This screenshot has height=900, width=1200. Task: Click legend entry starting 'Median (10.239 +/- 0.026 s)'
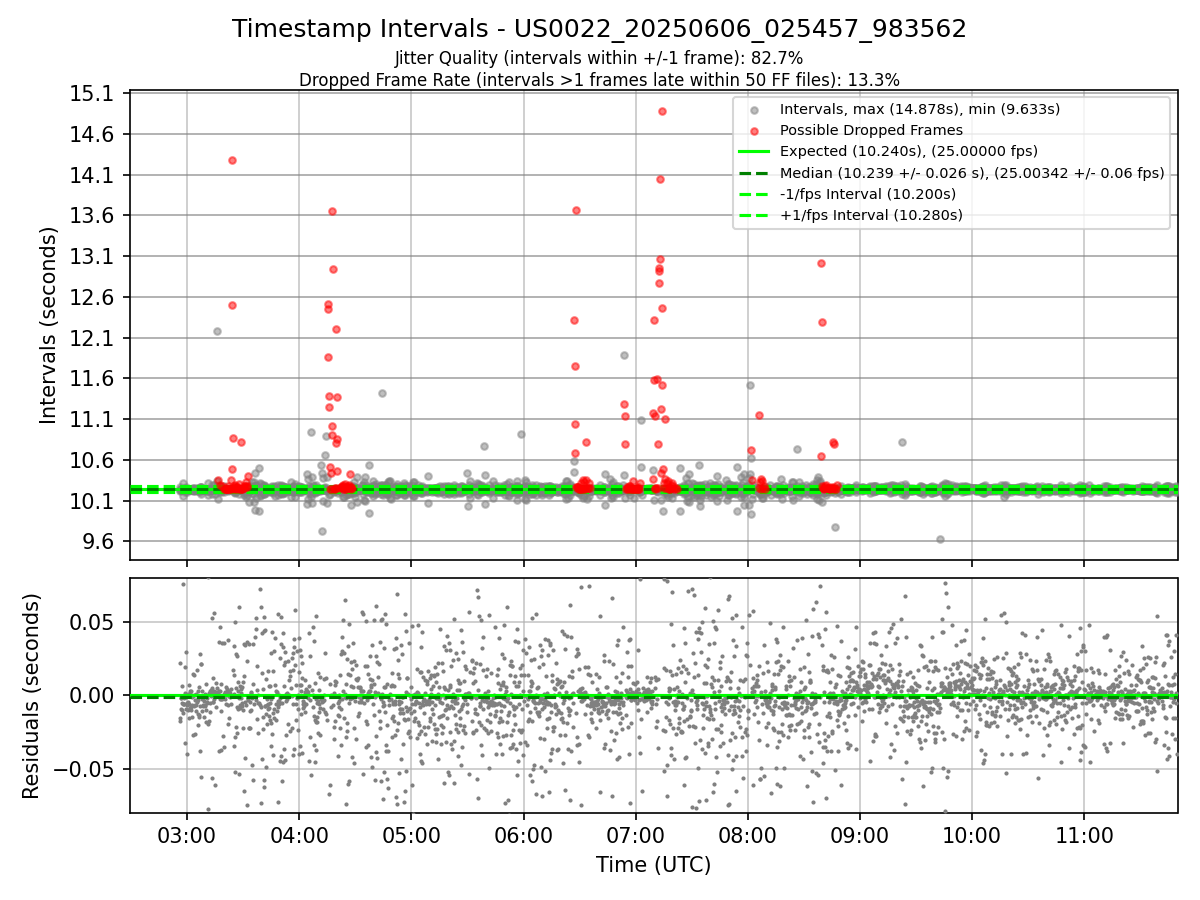(972, 173)
